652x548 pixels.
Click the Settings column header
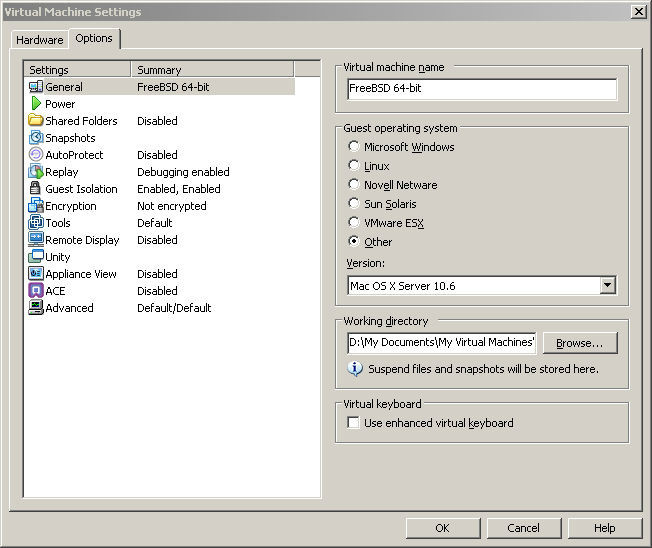pyautogui.click(x=77, y=69)
